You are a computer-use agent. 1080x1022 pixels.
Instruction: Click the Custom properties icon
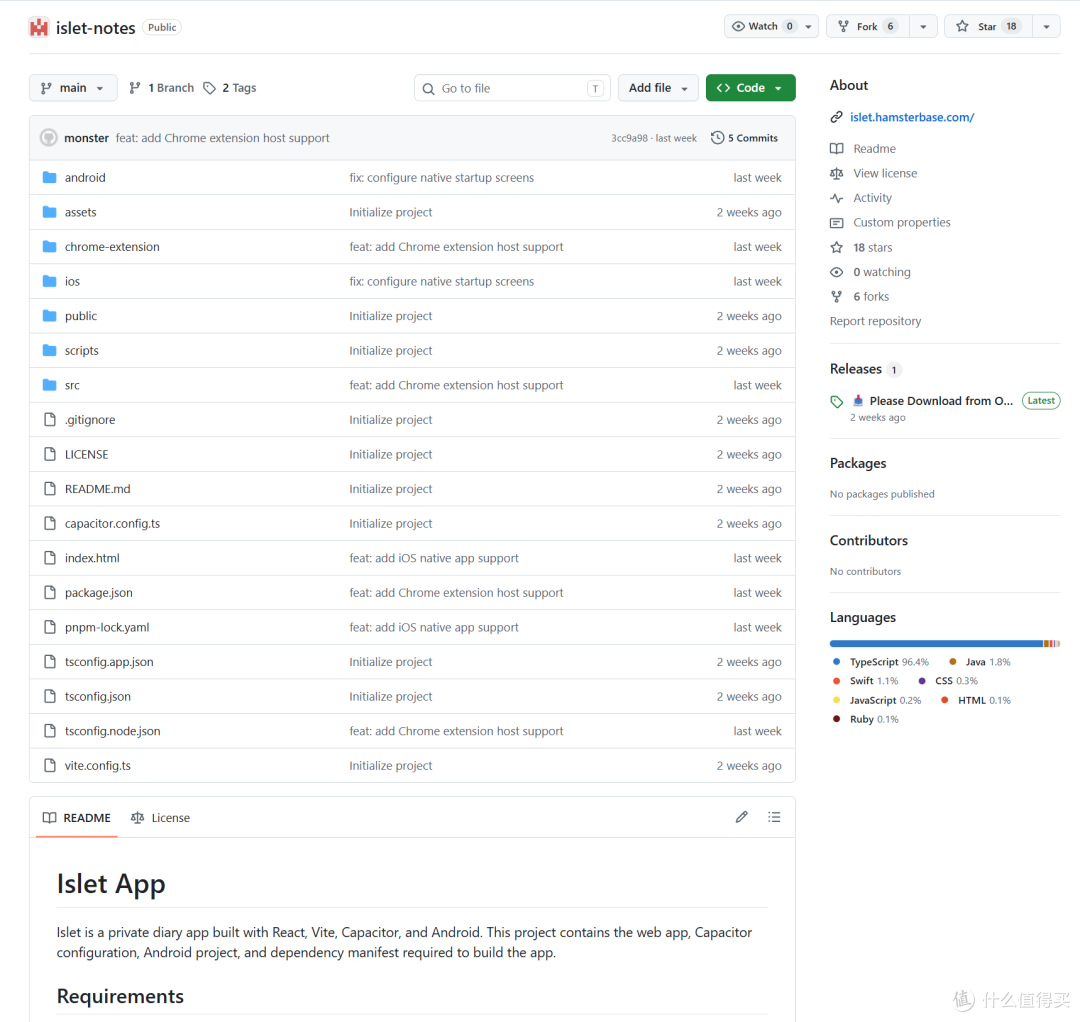pyautogui.click(x=837, y=222)
